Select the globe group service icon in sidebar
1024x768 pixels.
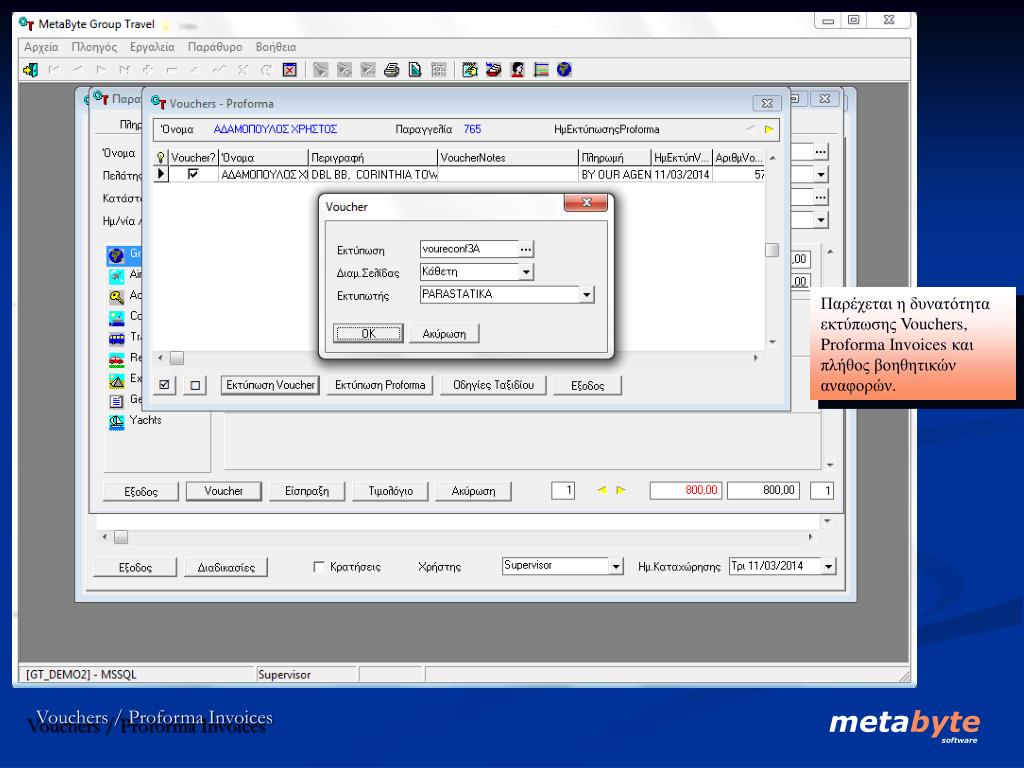(116, 255)
